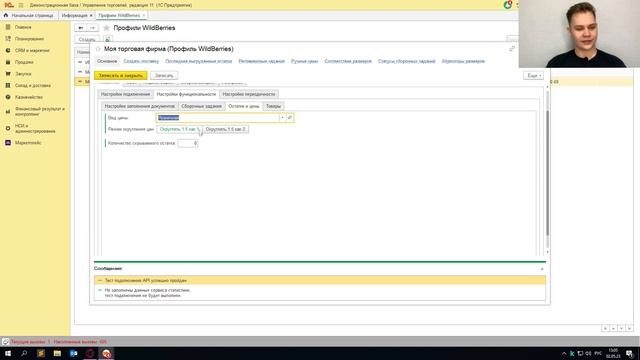Open the rightmost размеров link in the form header
640x360 pixels.
tap(463, 61)
